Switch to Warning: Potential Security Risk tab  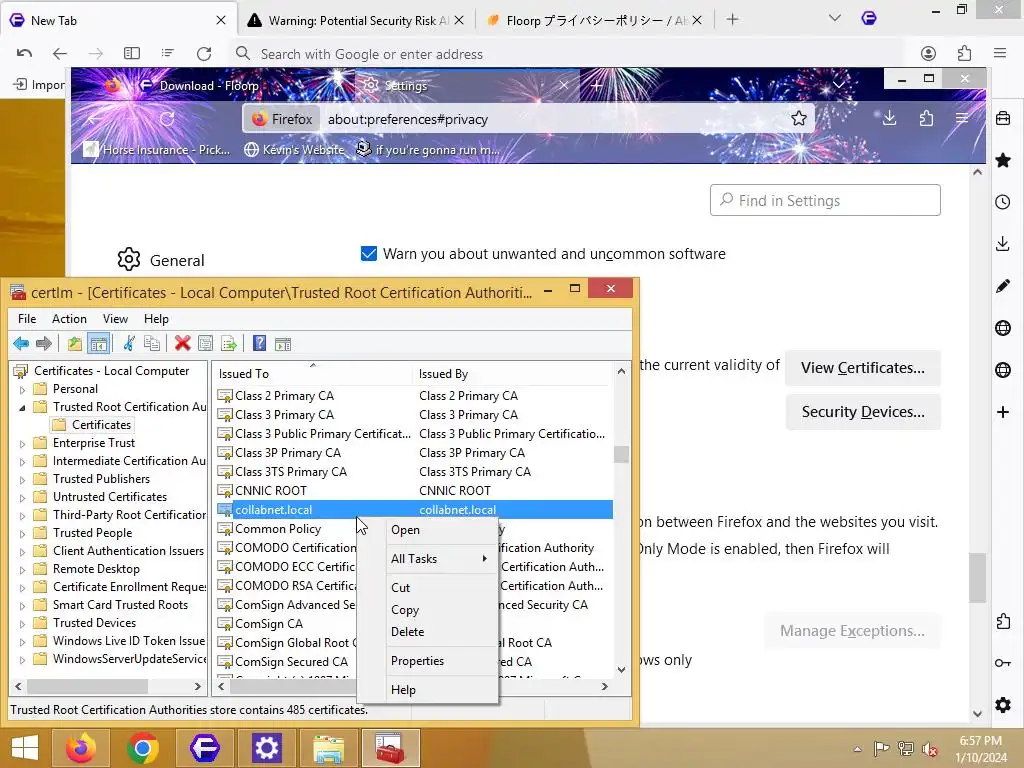(x=356, y=20)
